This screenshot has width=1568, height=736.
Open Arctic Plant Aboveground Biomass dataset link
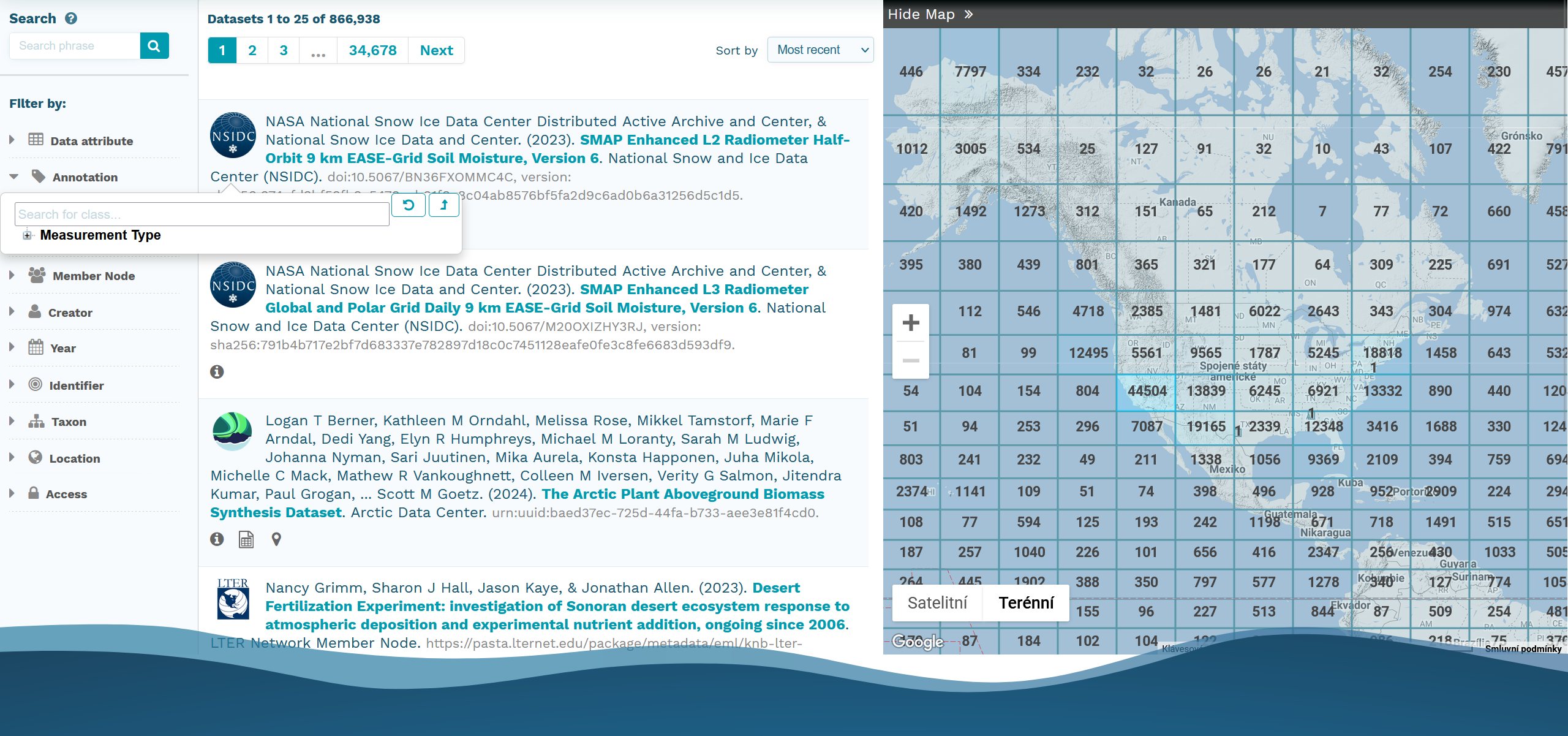pos(517,503)
